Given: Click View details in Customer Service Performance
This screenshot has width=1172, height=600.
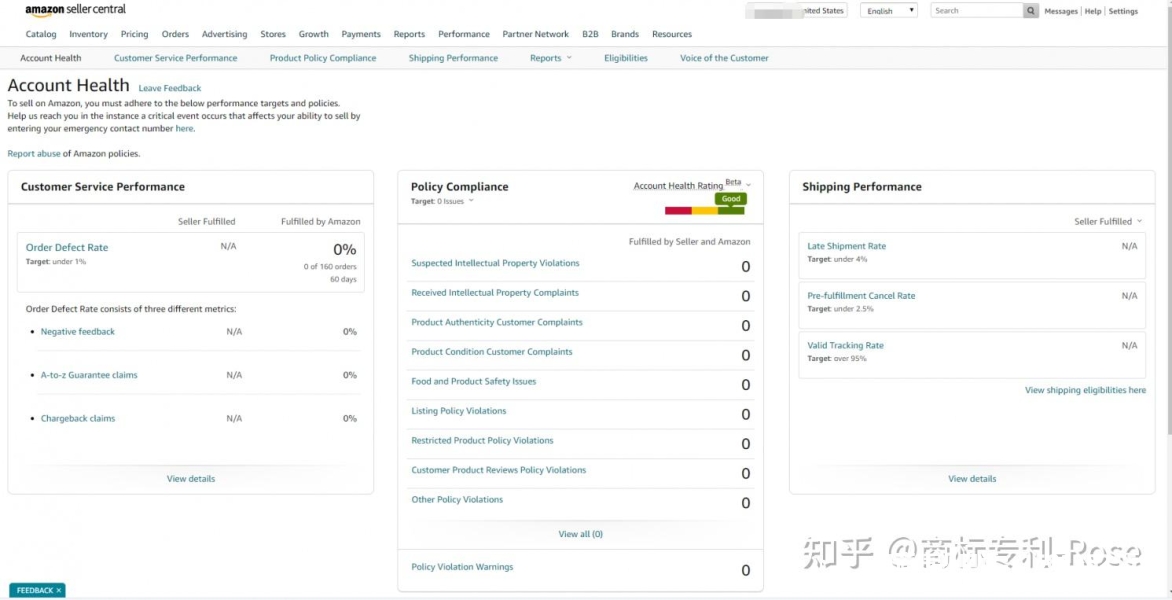Looking at the screenshot, I should 191,479.
